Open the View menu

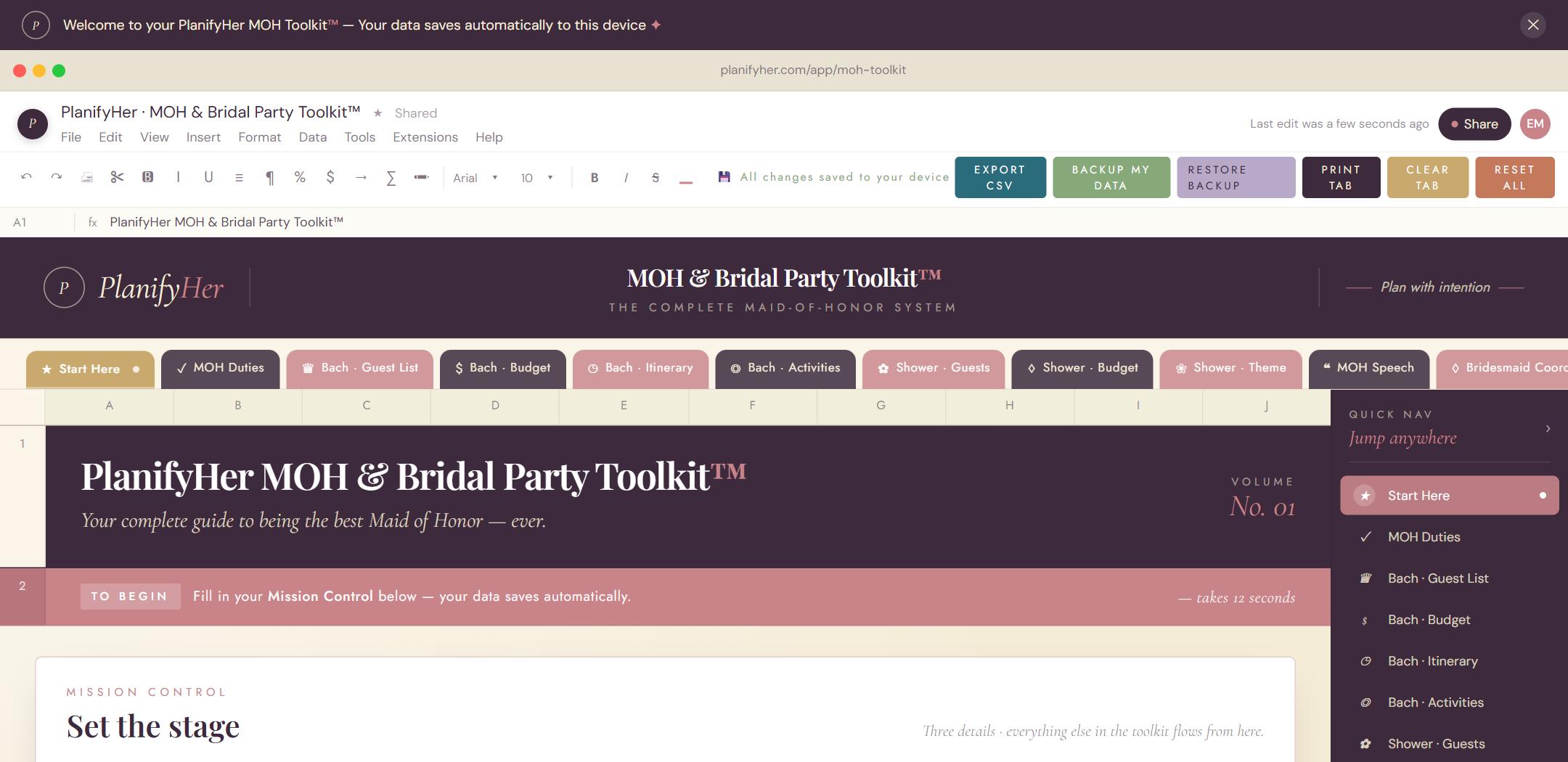pos(155,137)
